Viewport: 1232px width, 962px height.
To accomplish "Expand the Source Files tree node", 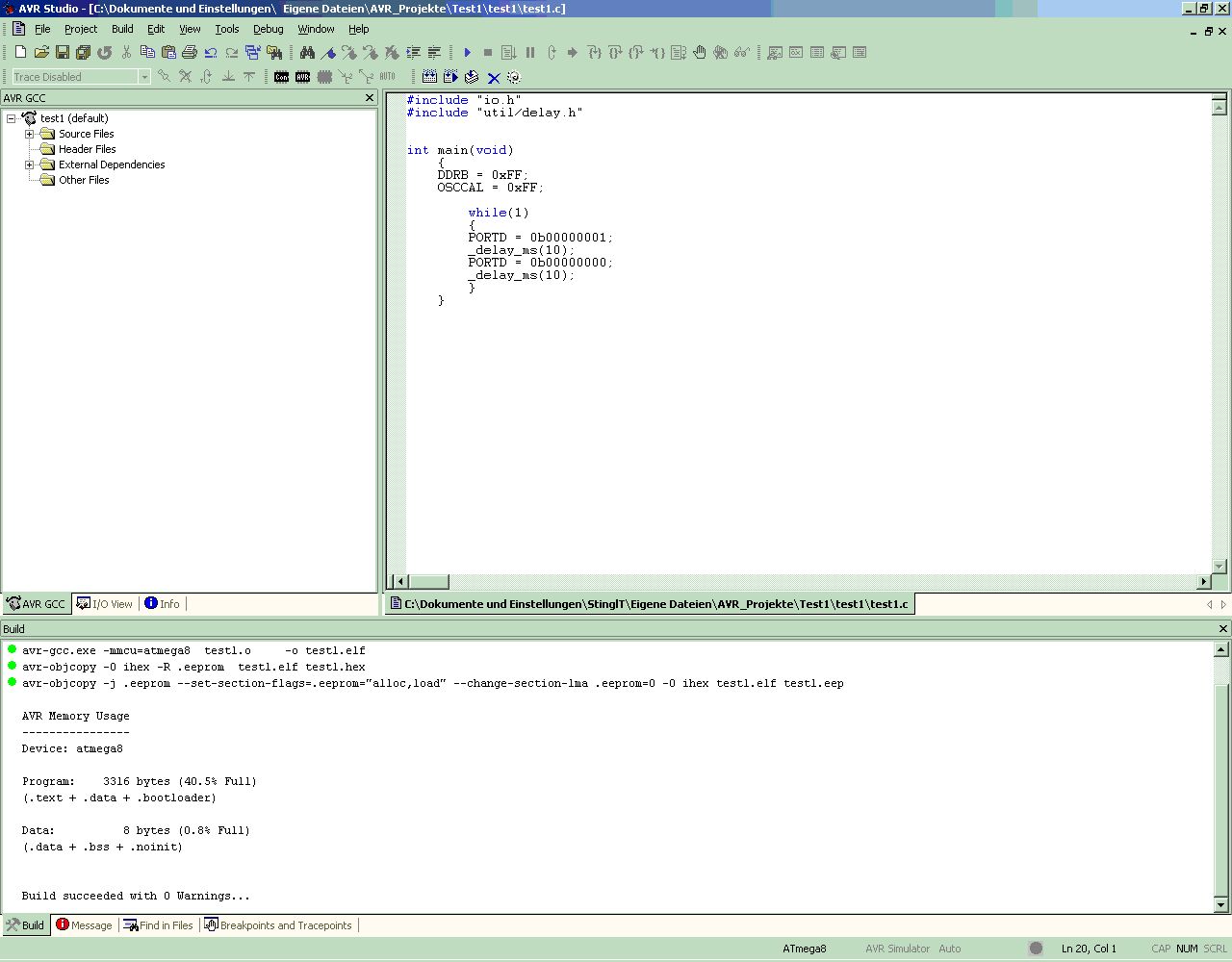I will (30, 134).
